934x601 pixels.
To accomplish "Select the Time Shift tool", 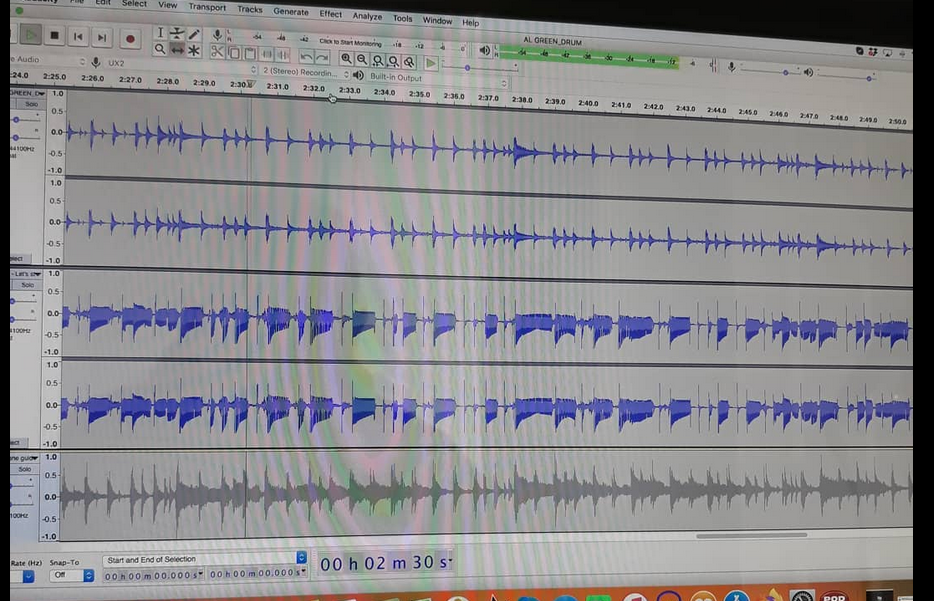I will click(177, 50).
